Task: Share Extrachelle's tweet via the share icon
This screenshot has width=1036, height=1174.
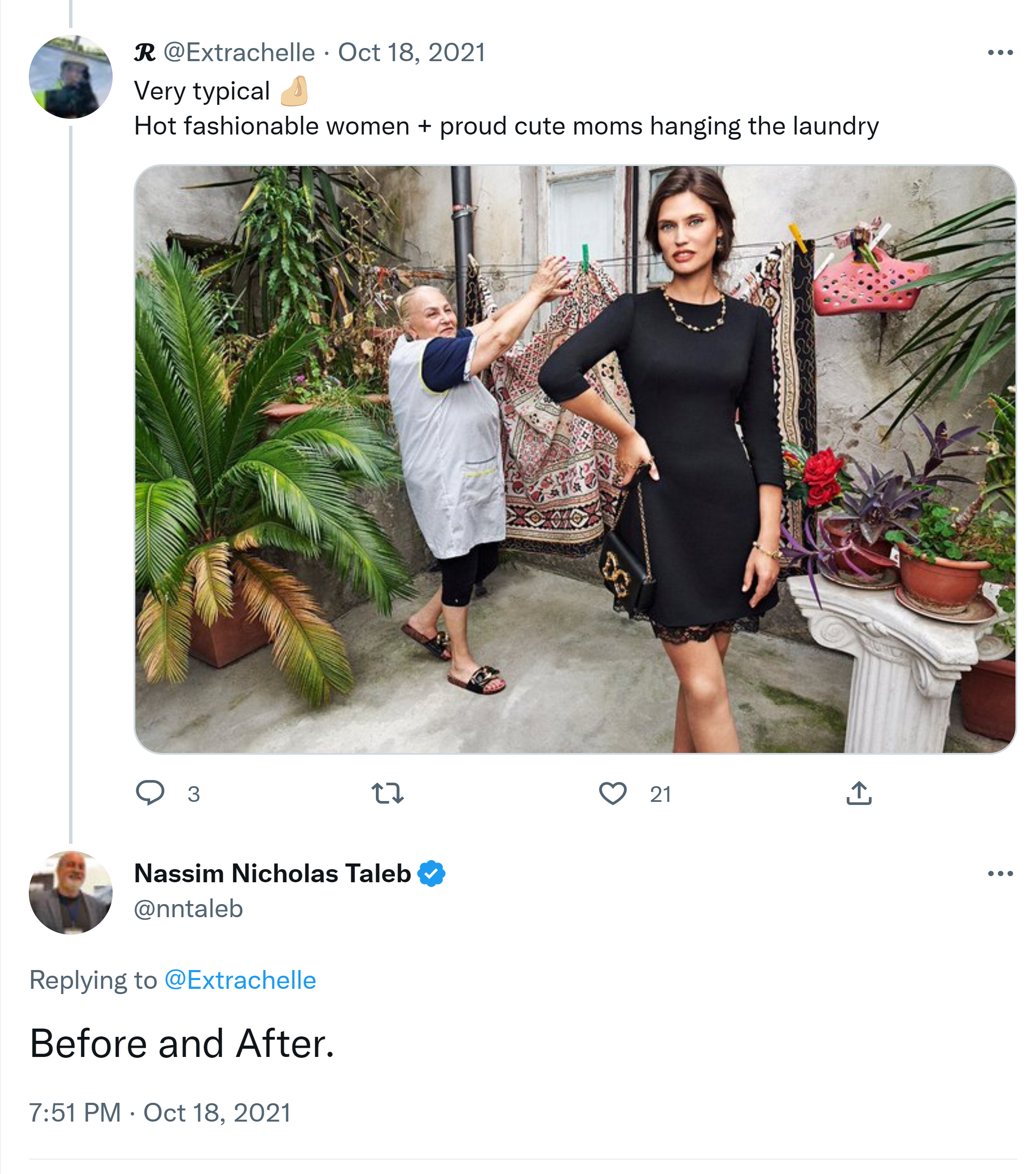Action: point(859,793)
